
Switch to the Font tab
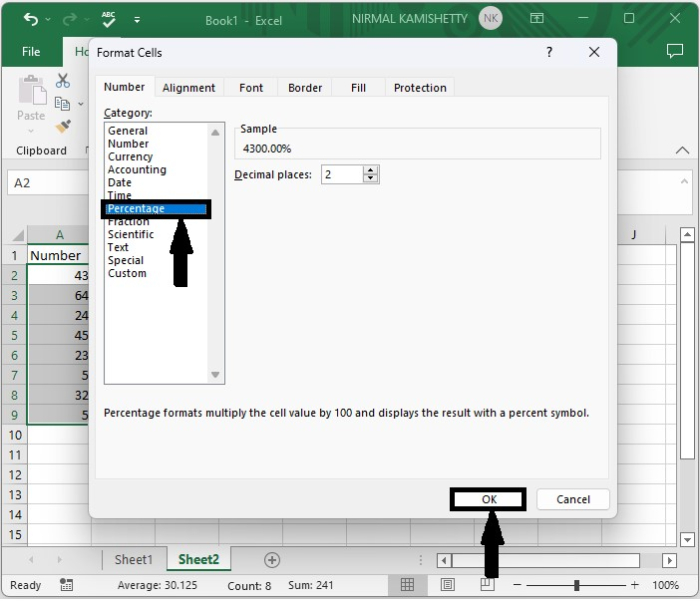click(x=251, y=88)
